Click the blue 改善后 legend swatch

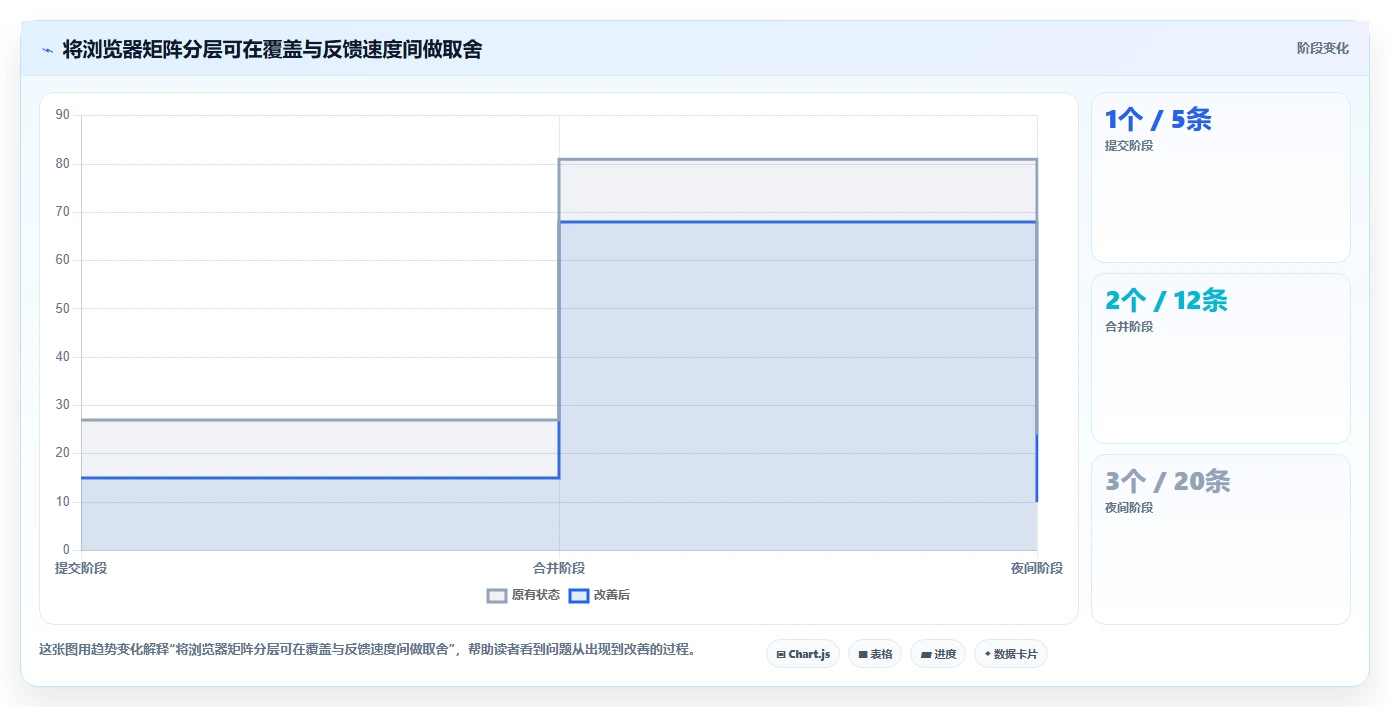[578, 595]
